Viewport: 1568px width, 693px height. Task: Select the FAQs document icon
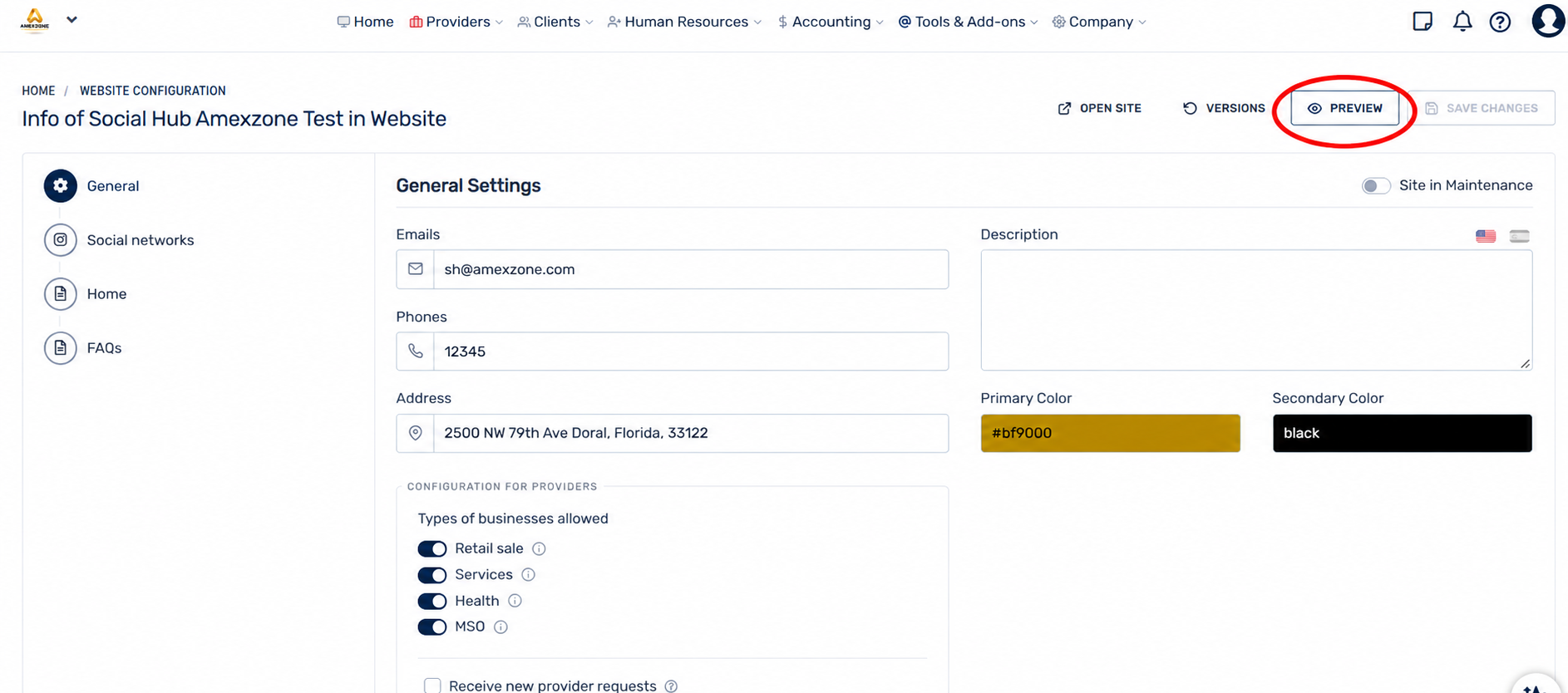pyautogui.click(x=61, y=348)
